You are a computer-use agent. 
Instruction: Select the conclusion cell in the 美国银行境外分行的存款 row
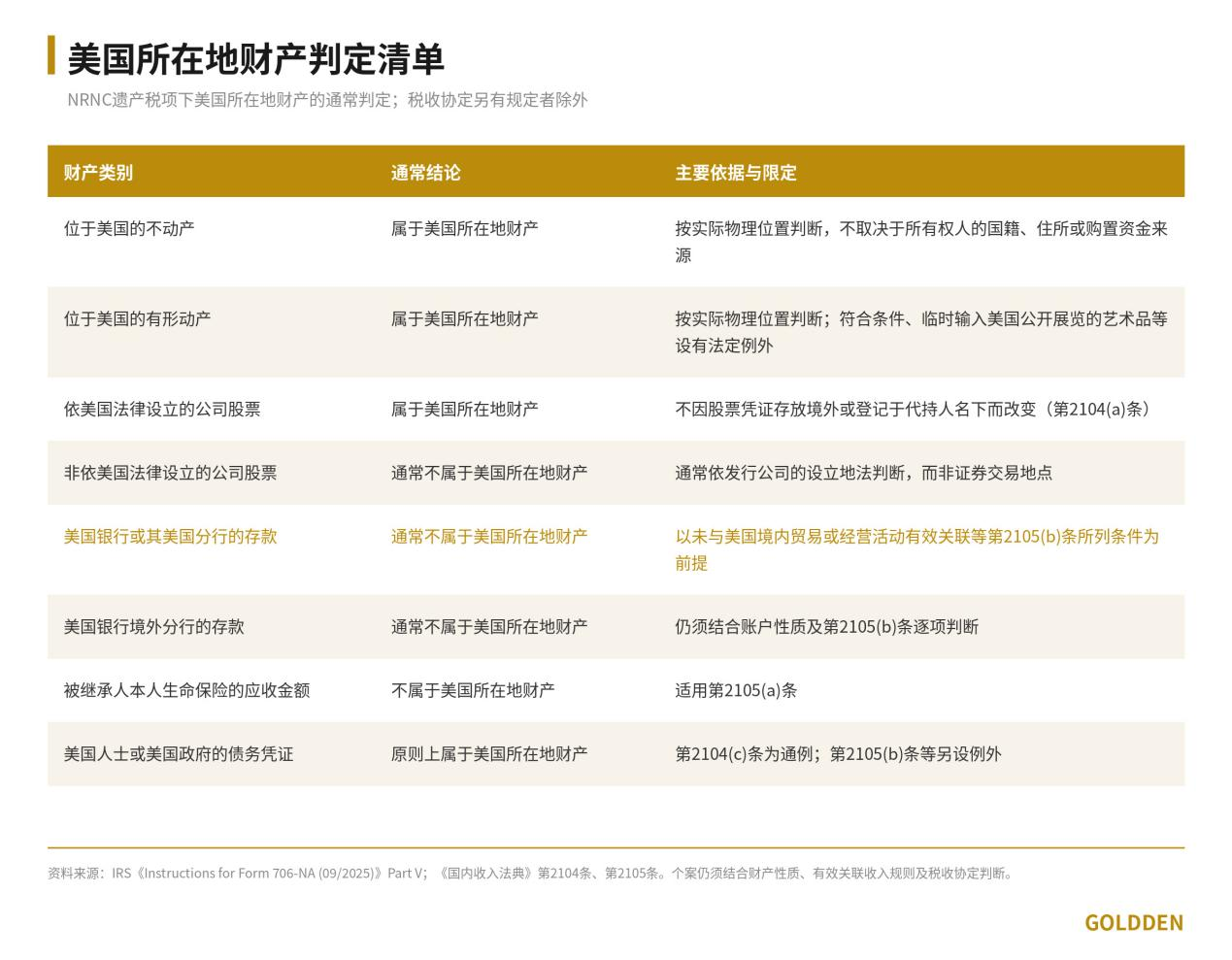[489, 626]
